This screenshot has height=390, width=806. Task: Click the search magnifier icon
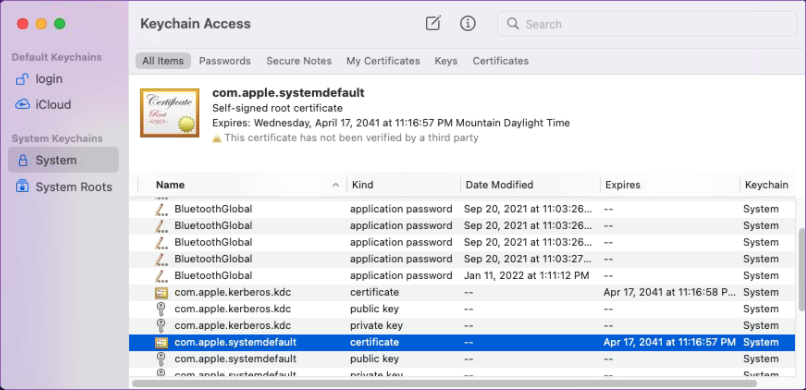512,24
